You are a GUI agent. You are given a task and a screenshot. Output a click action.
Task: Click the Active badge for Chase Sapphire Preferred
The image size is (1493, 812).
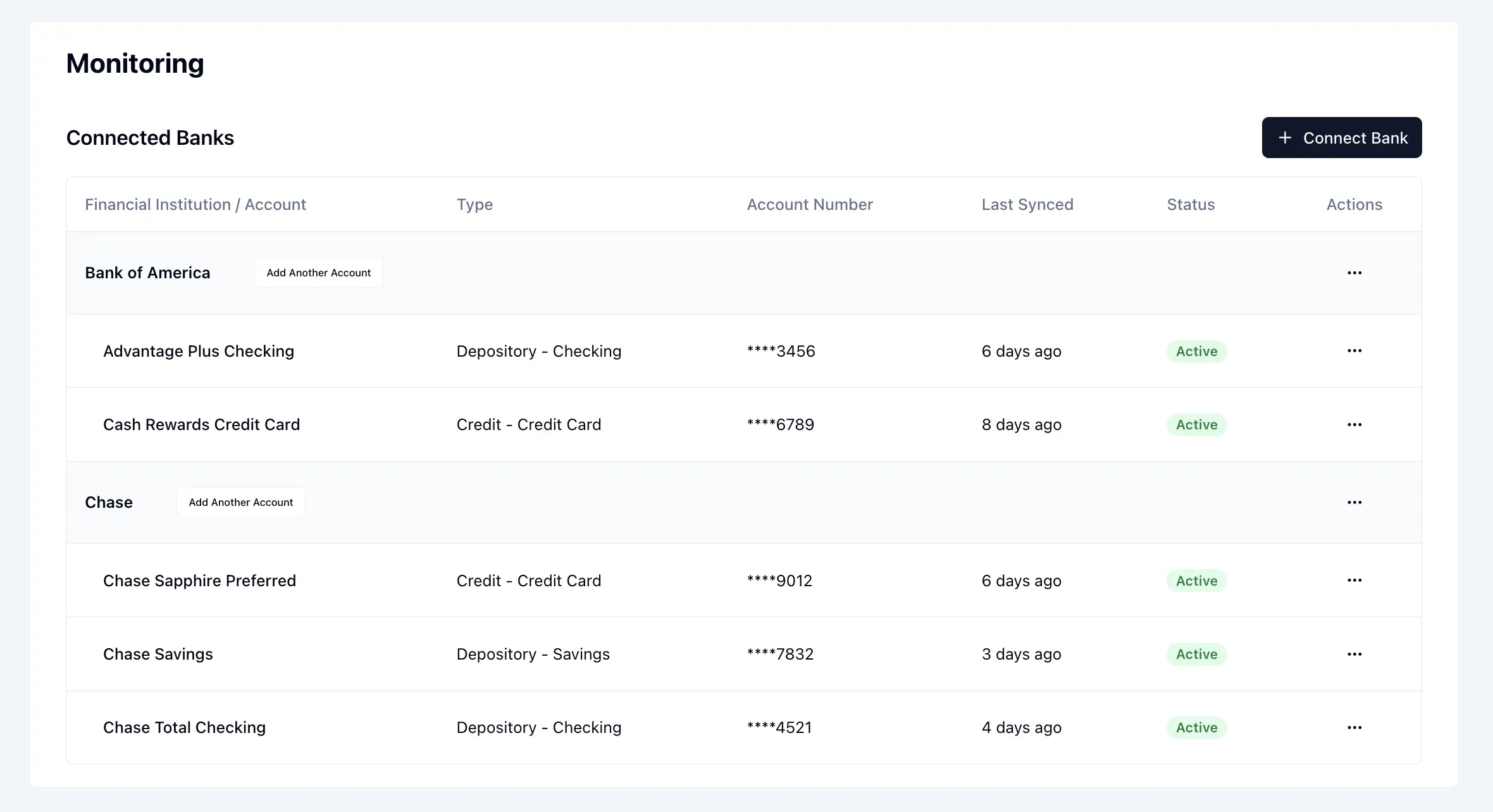tap(1196, 581)
